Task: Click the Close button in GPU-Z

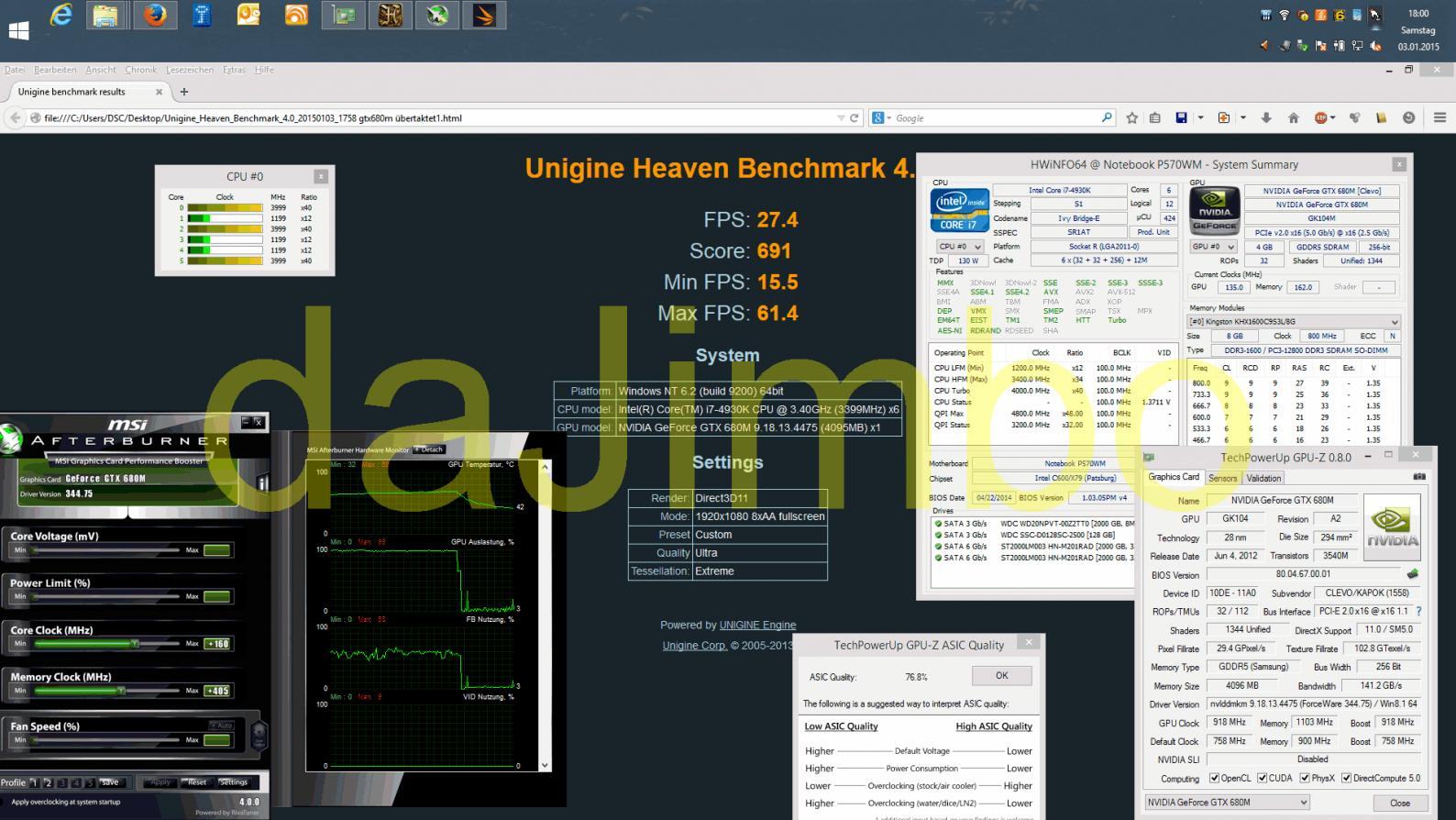Action: 1399,803
